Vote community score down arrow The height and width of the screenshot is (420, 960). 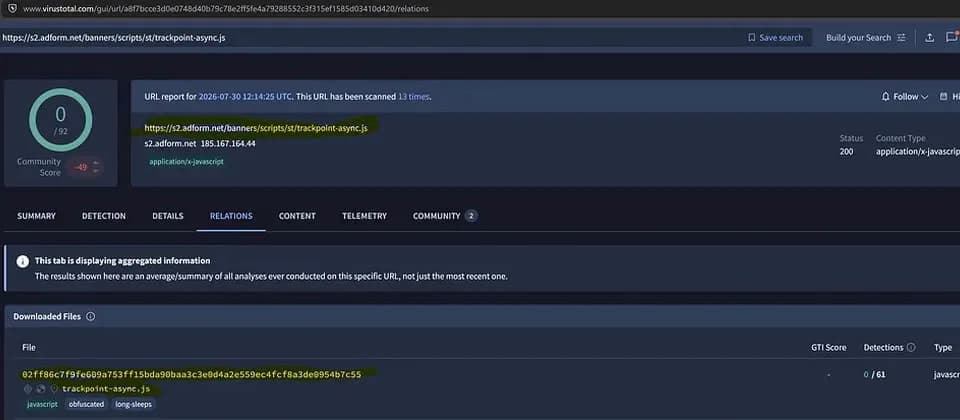(96, 171)
